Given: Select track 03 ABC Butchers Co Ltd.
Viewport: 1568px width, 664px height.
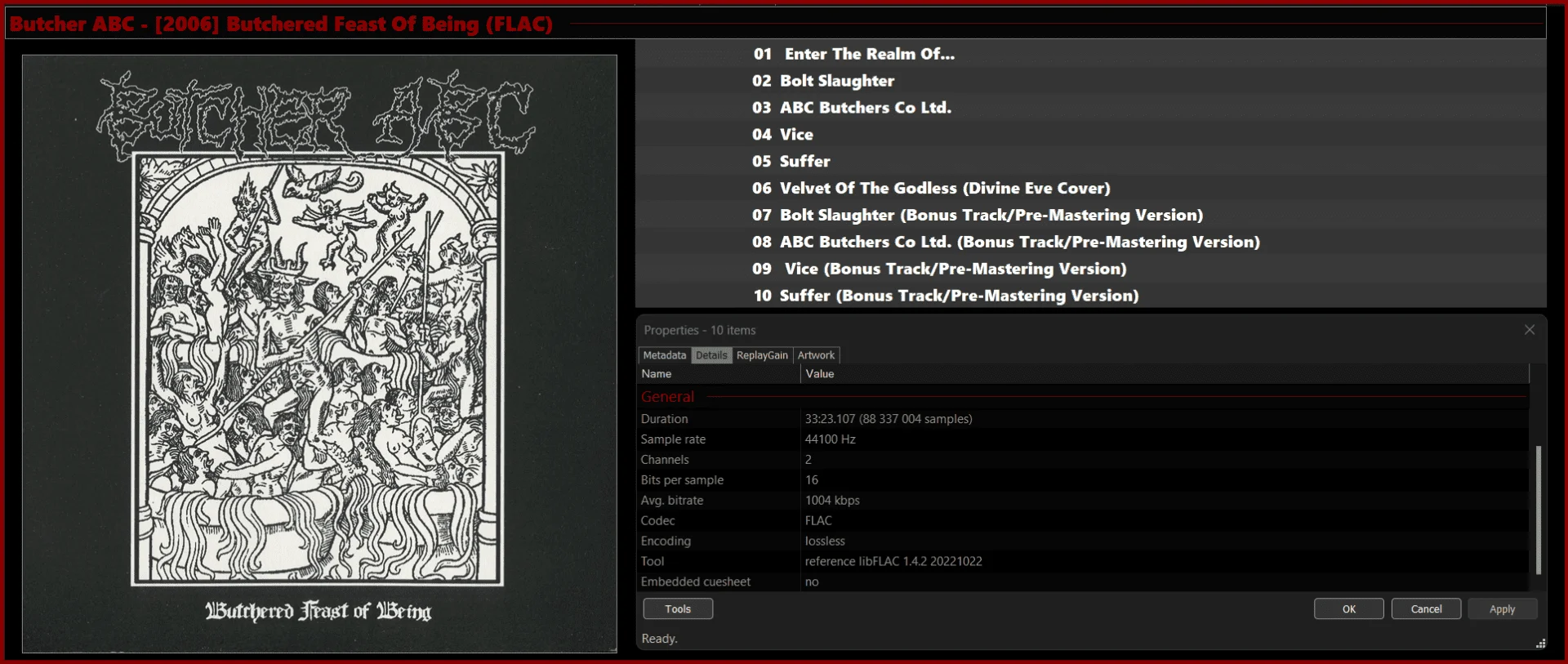Looking at the screenshot, I should pyautogui.click(x=1091, y=108).
